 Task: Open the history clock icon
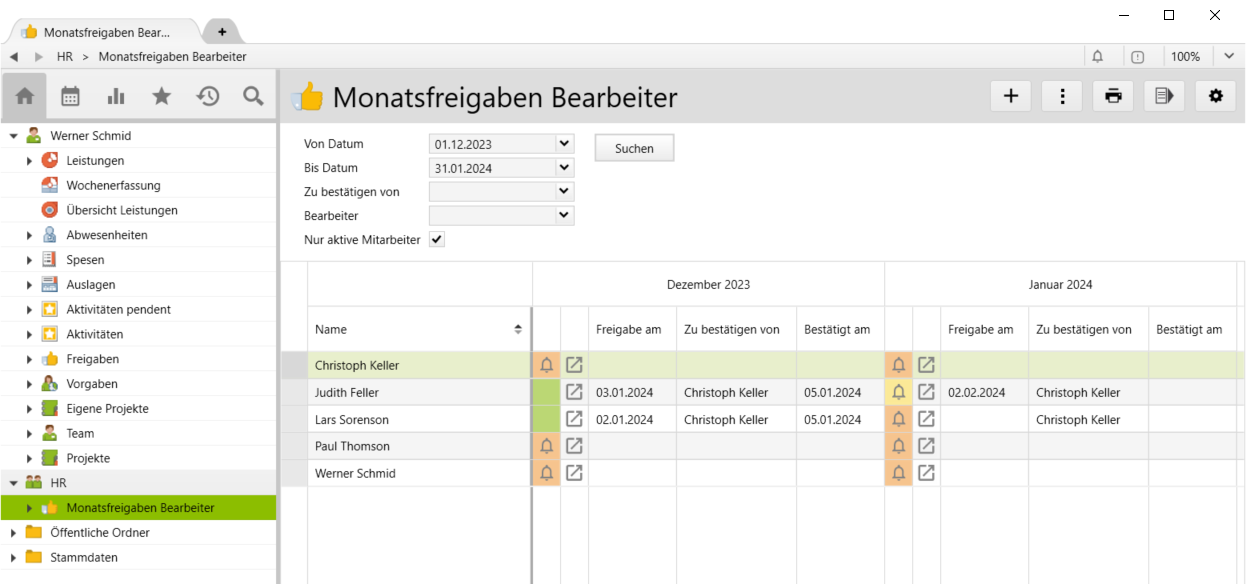(x=208, y=97)
